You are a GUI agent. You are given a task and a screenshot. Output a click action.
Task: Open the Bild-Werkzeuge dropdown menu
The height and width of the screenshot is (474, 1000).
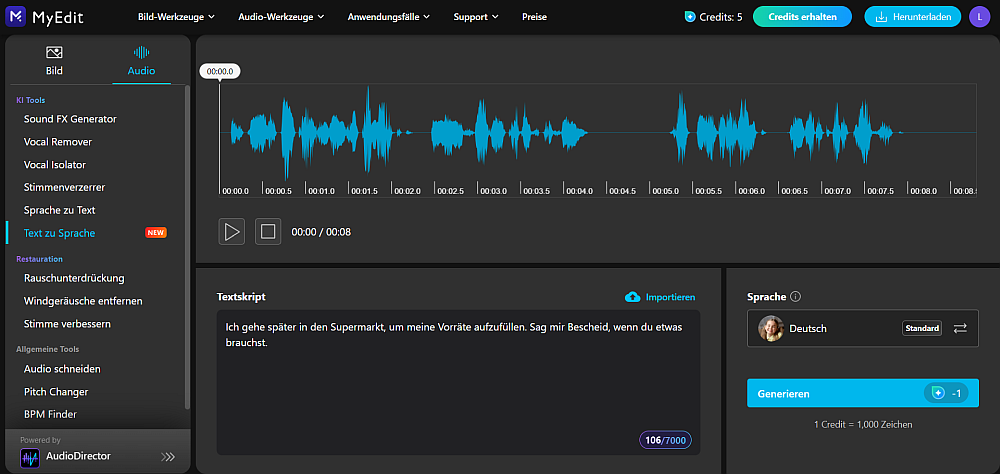pos(176,17)
